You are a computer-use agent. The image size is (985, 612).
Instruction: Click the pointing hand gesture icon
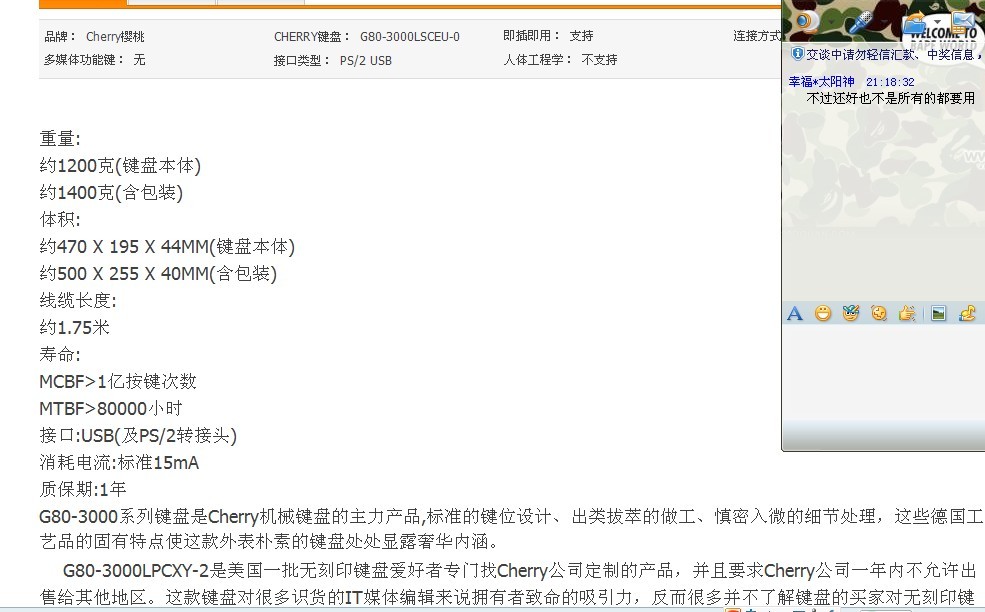907,312
